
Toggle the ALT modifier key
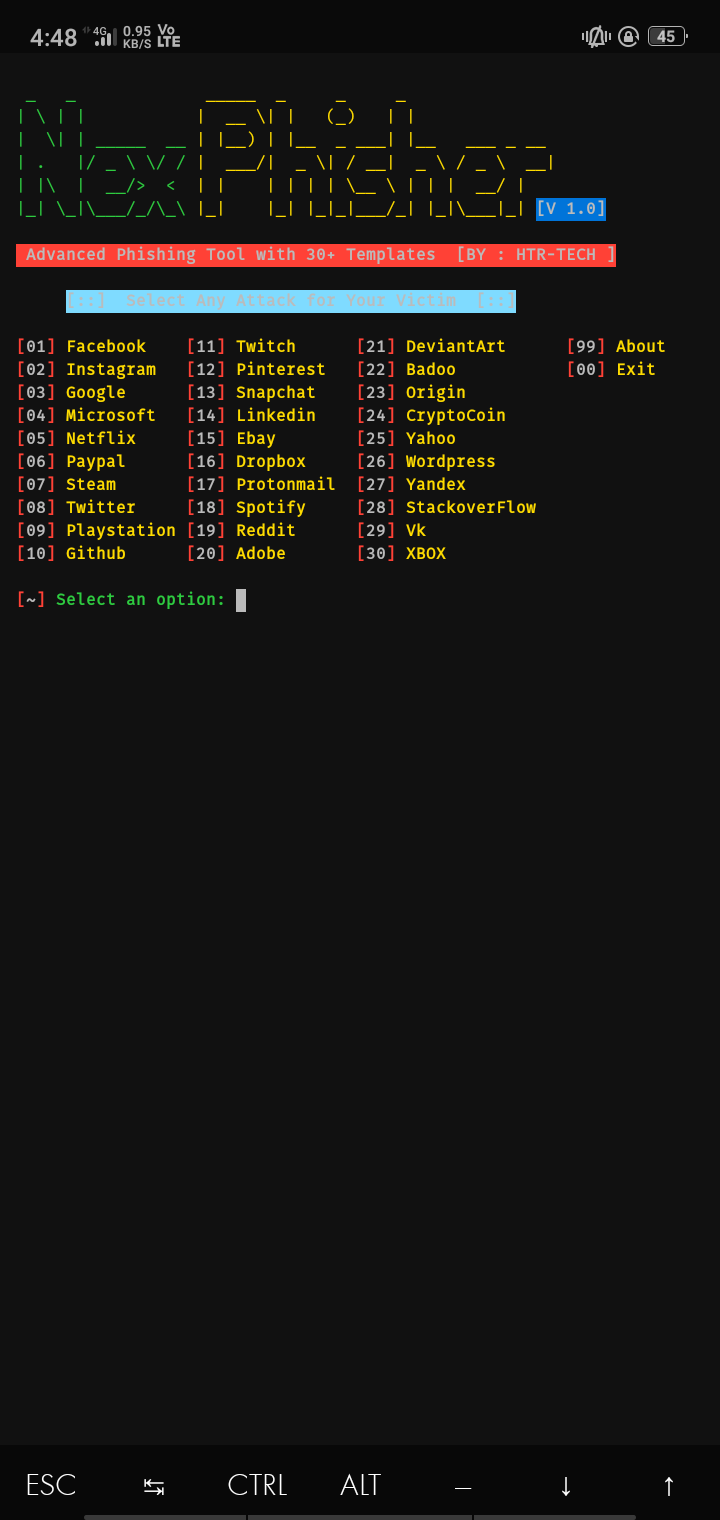(x=360, y=1485)
